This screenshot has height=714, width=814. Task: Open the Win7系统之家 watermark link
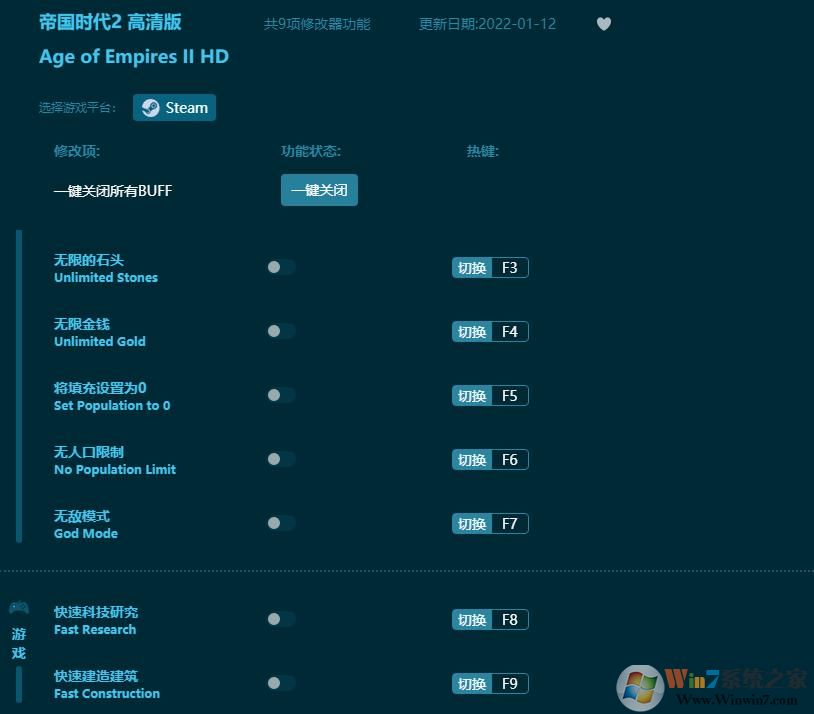730,683
